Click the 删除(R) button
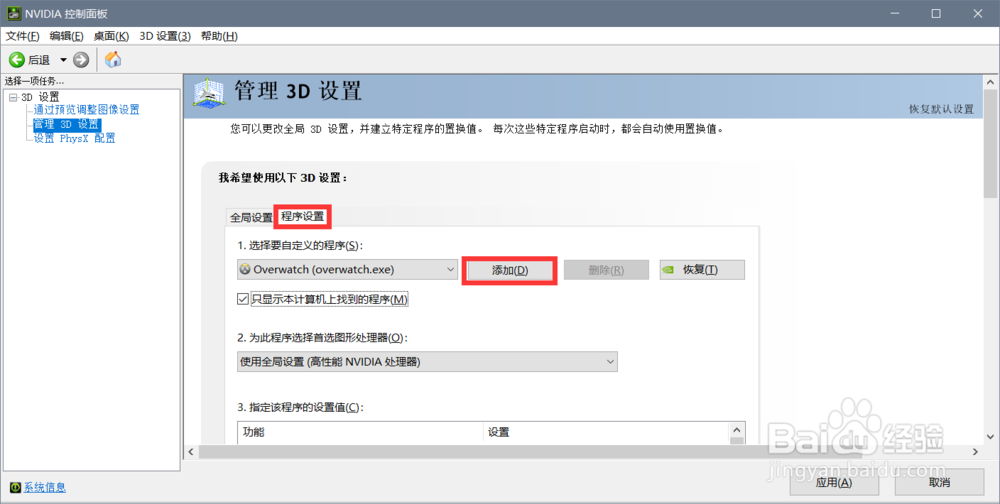 point(607,271)
